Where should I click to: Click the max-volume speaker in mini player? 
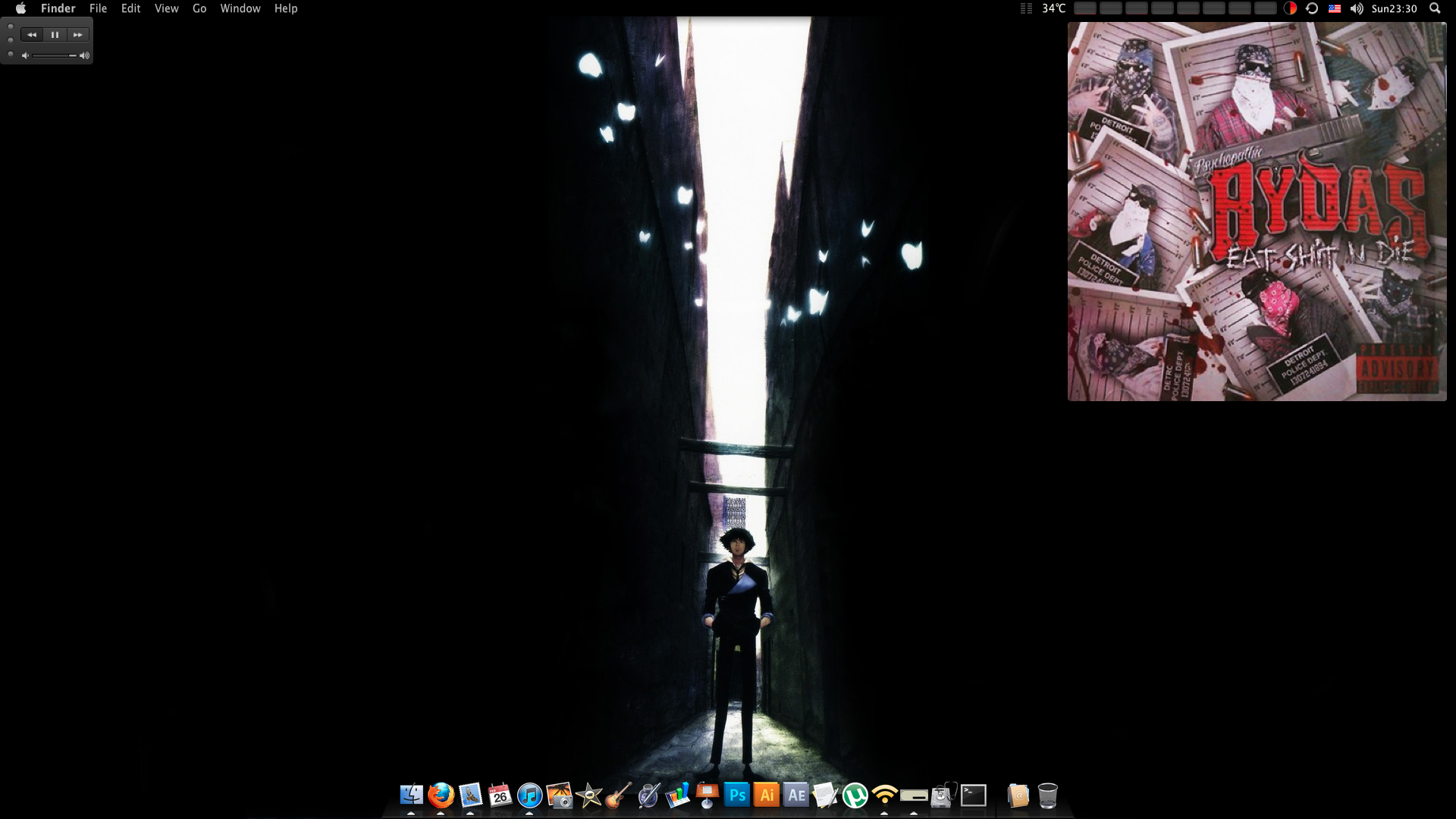(x=84, y=55)
